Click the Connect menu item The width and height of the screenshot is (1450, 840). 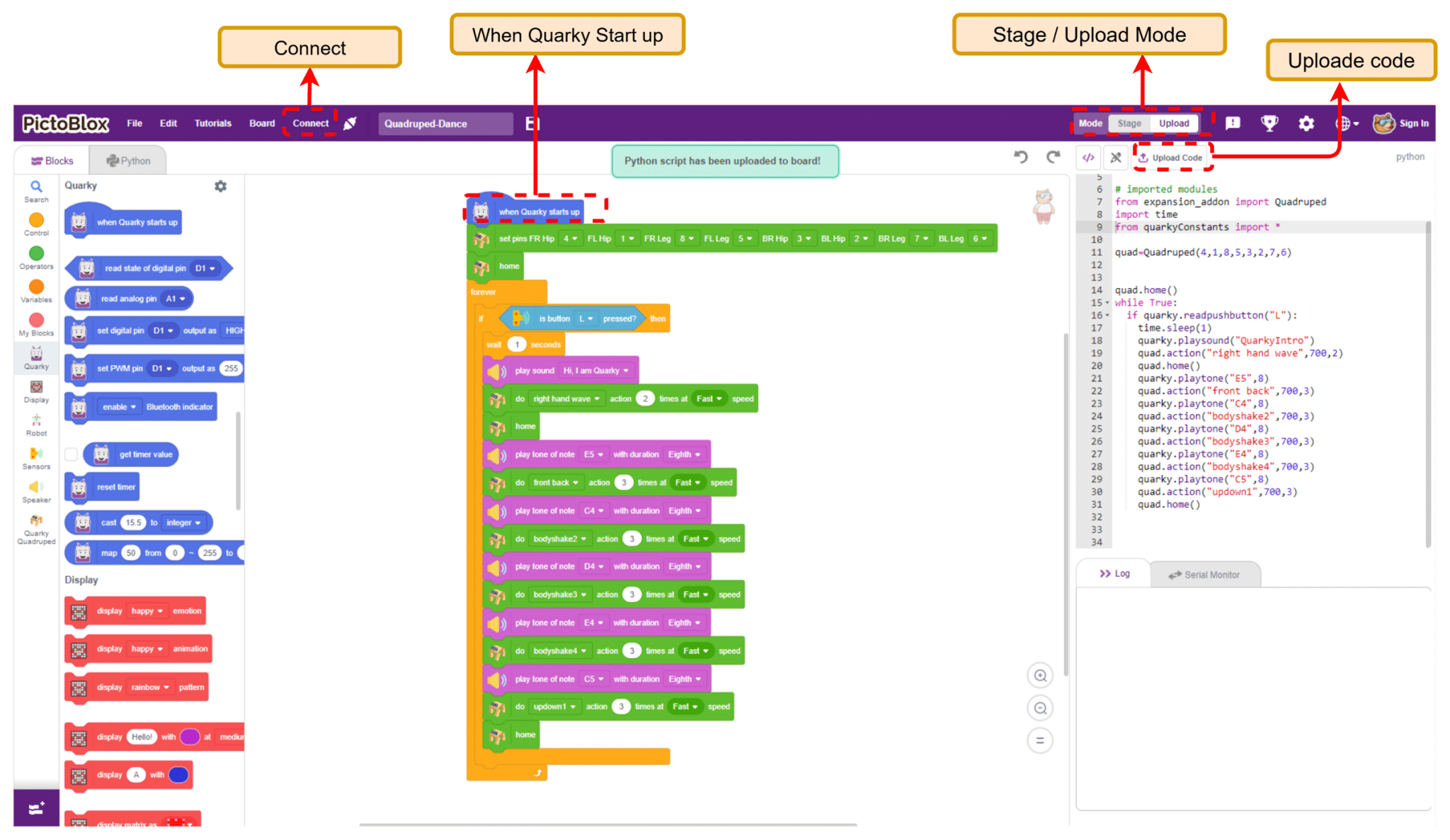311,123
